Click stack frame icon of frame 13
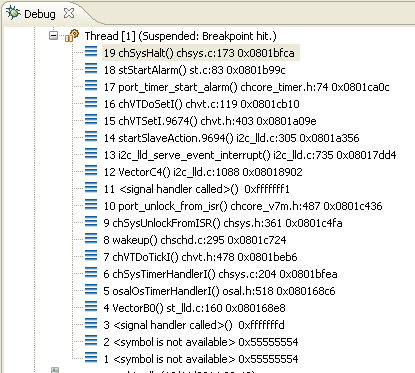The width and height of the screenshot is (415, 373). tap(91, 153)
